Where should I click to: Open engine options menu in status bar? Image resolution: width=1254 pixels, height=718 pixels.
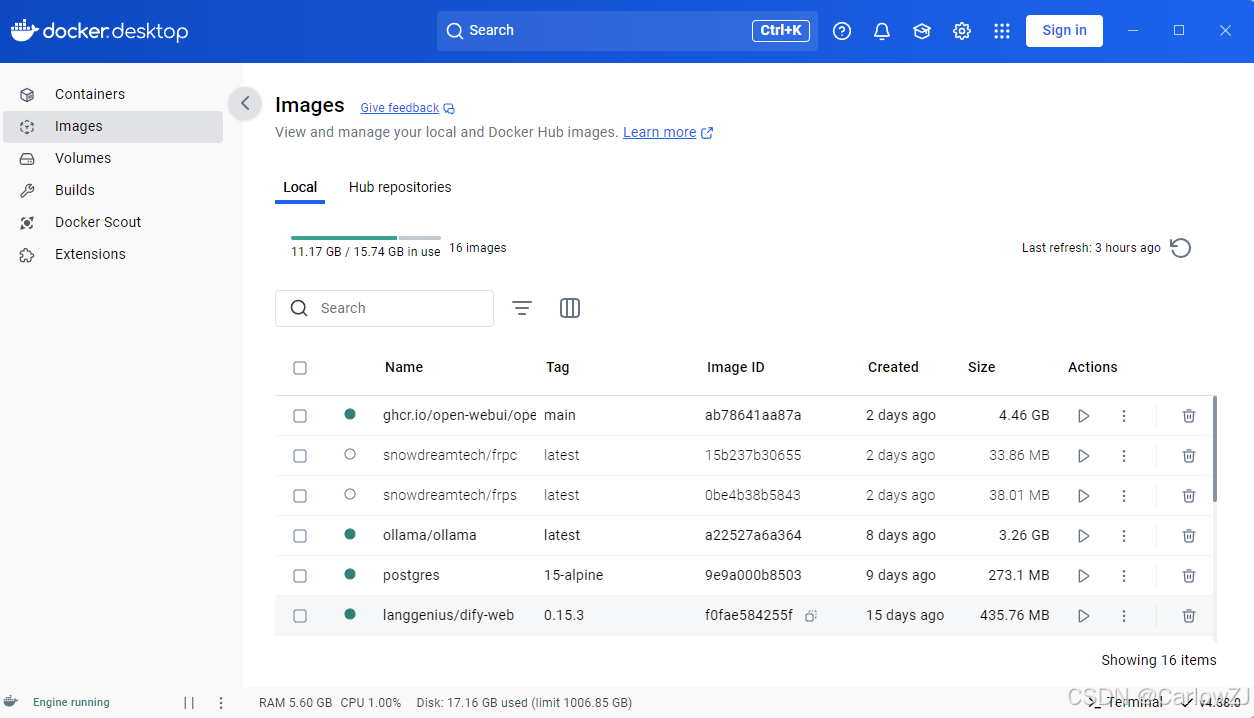click(x=221, y=703)
